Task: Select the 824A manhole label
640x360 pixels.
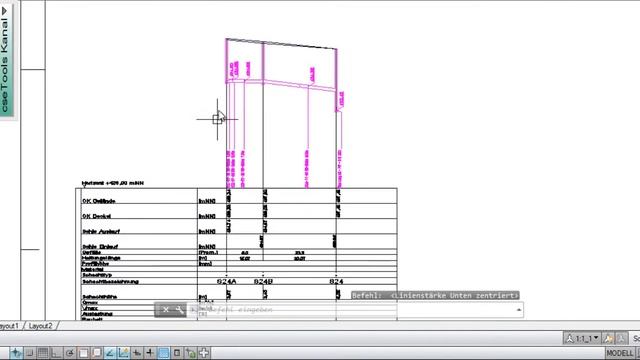Action: click(227, 281)
